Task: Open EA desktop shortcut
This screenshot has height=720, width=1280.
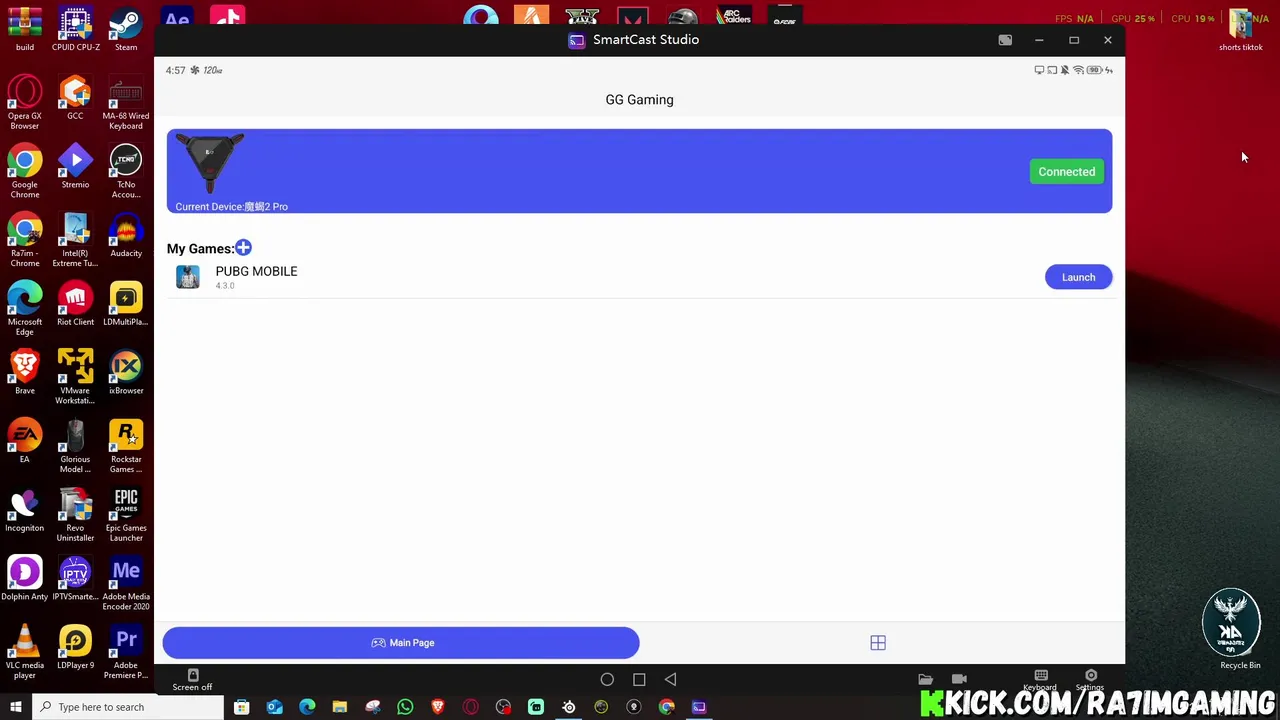Action: coord(25,441)
